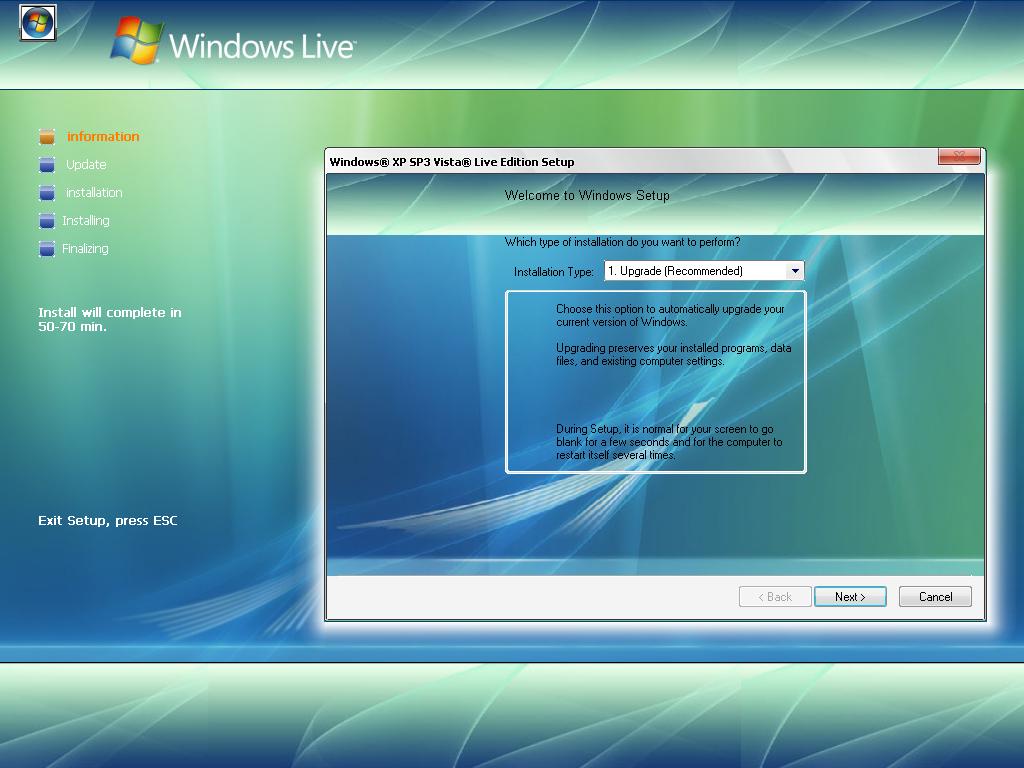Click the 'installation' step label
This screenshot has height=768, width=1024.
click(x=94, y=193)
